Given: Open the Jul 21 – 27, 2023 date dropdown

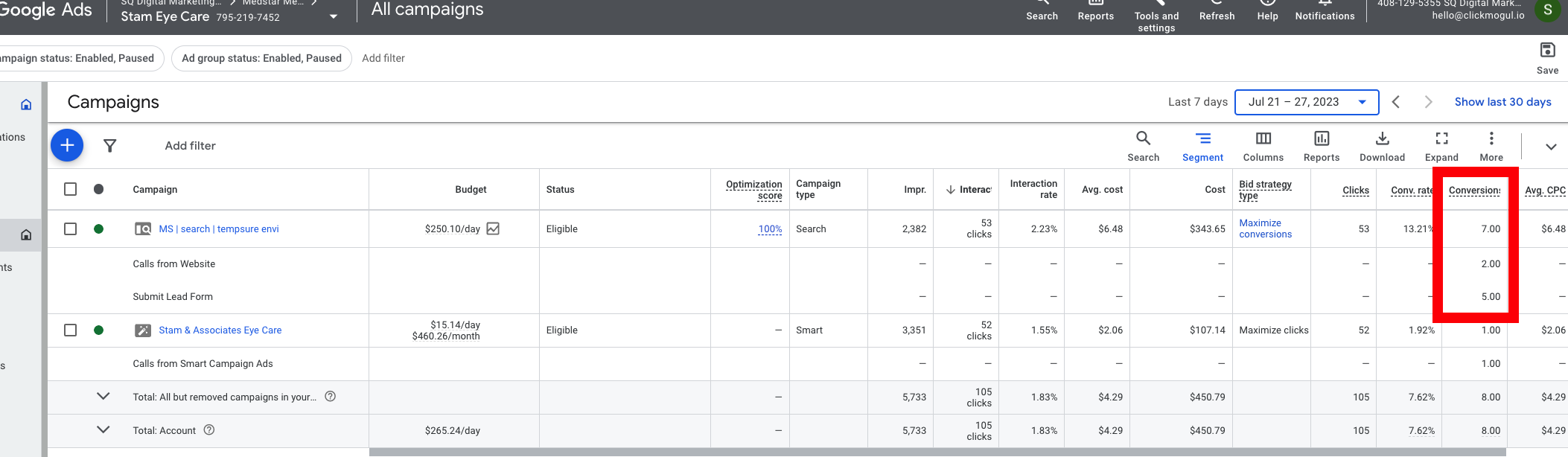Looking at the screenshot, I should (1307, 102).
